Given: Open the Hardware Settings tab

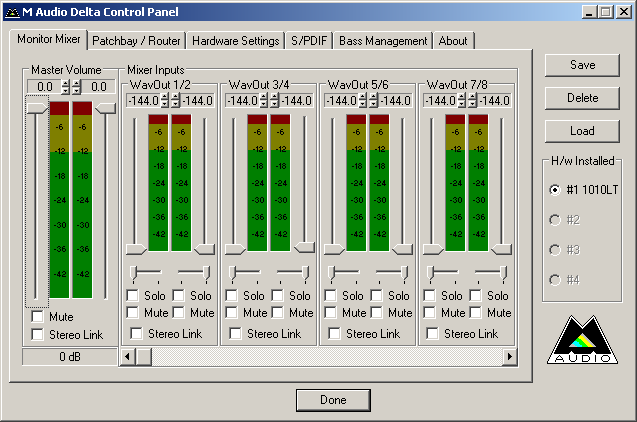Looking at the screenshot, I should pos(235,41).
